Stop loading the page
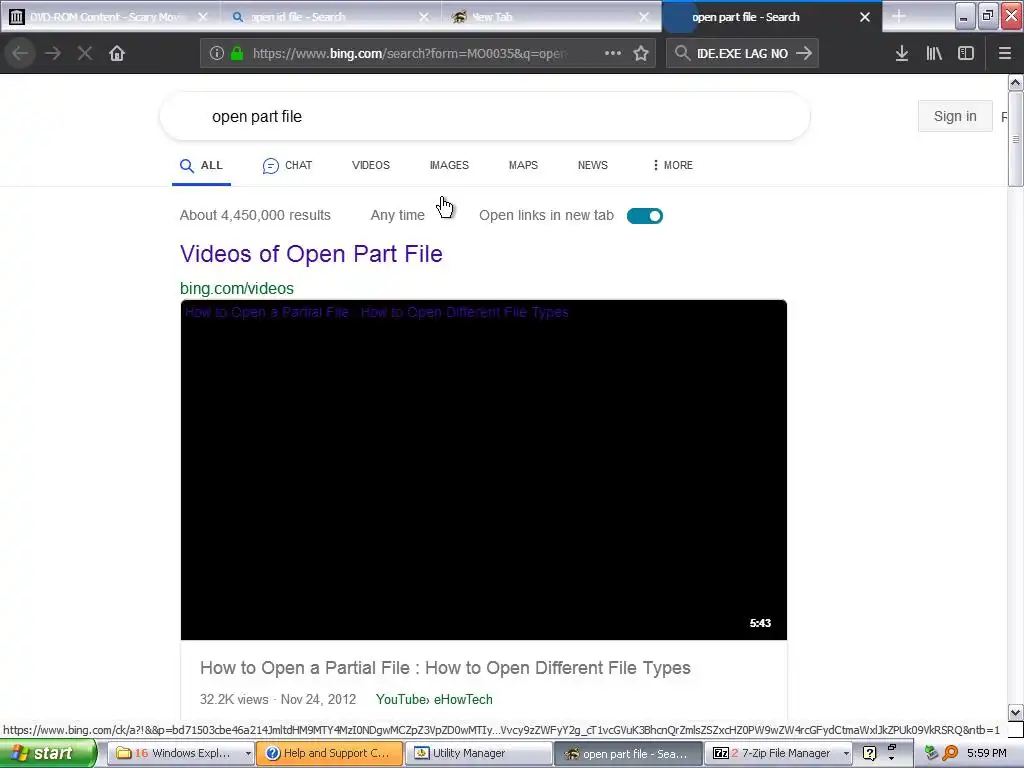The image size is (1024, 768). pyautogui.click(x=85, y=54)
